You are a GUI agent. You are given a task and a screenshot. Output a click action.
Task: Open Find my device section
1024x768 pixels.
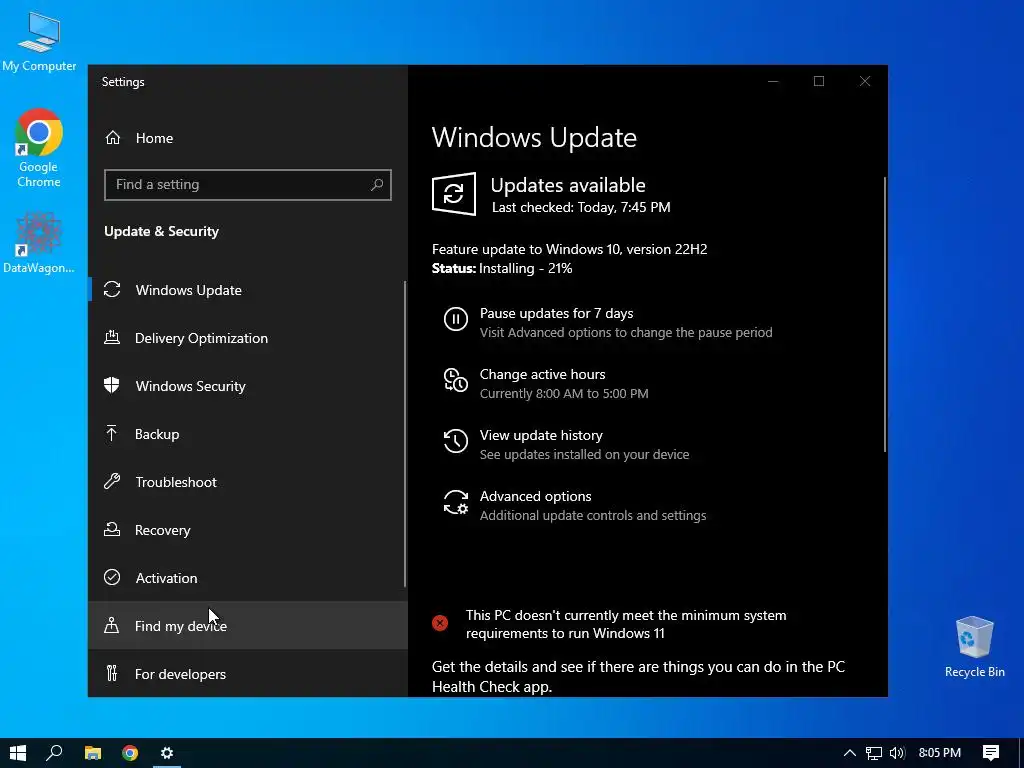coord(248,626)
